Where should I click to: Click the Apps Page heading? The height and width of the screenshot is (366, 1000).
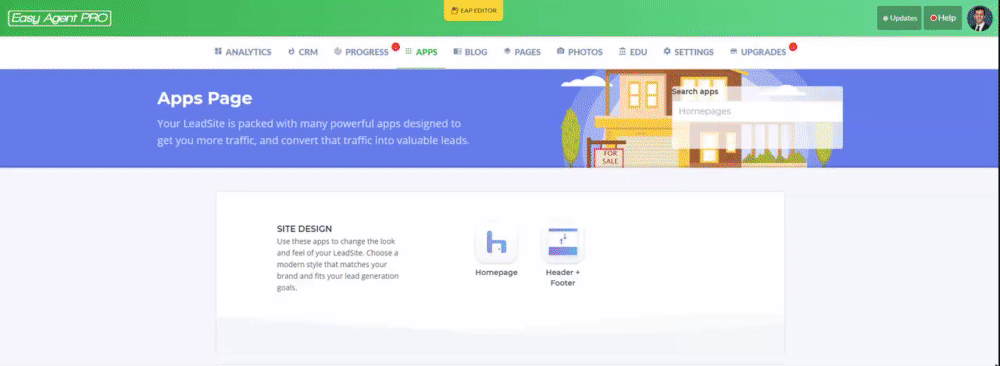coord(205,98)
